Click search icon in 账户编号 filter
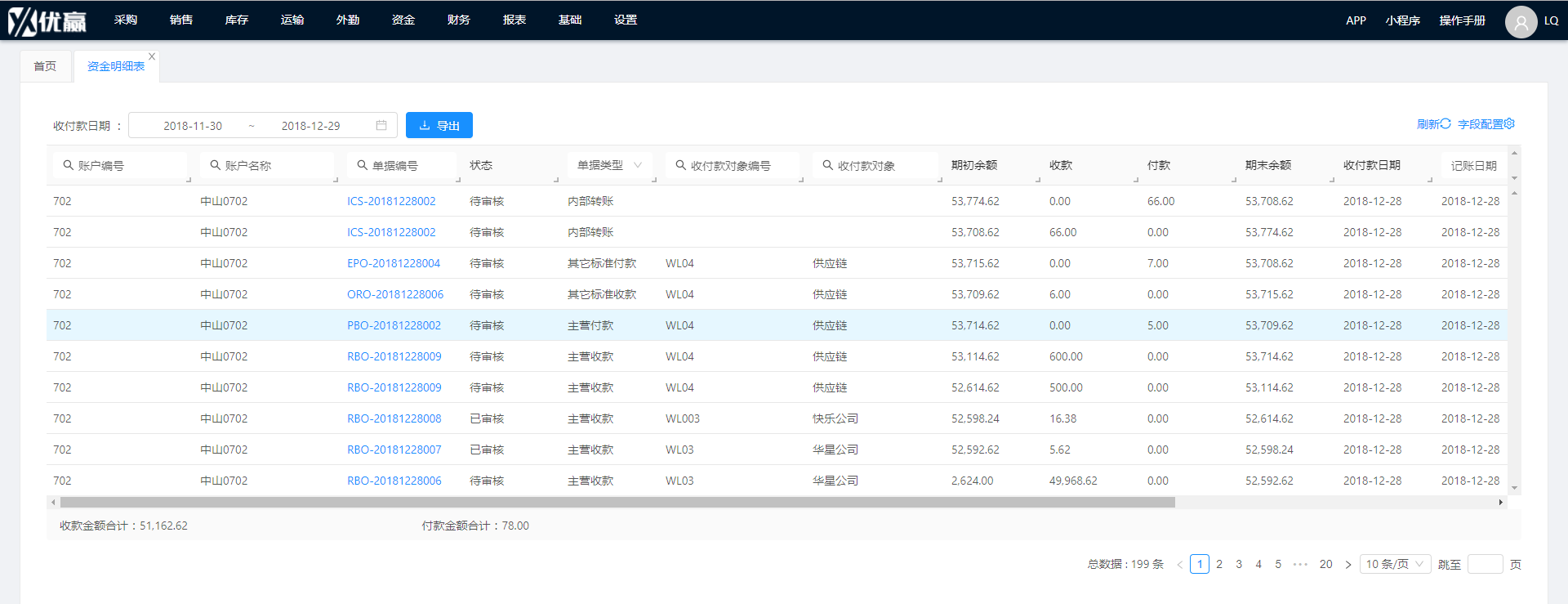 68,165
